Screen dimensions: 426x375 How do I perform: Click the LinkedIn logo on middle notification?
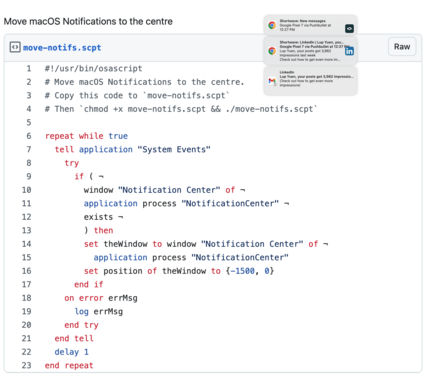click(x=349, y=51)
